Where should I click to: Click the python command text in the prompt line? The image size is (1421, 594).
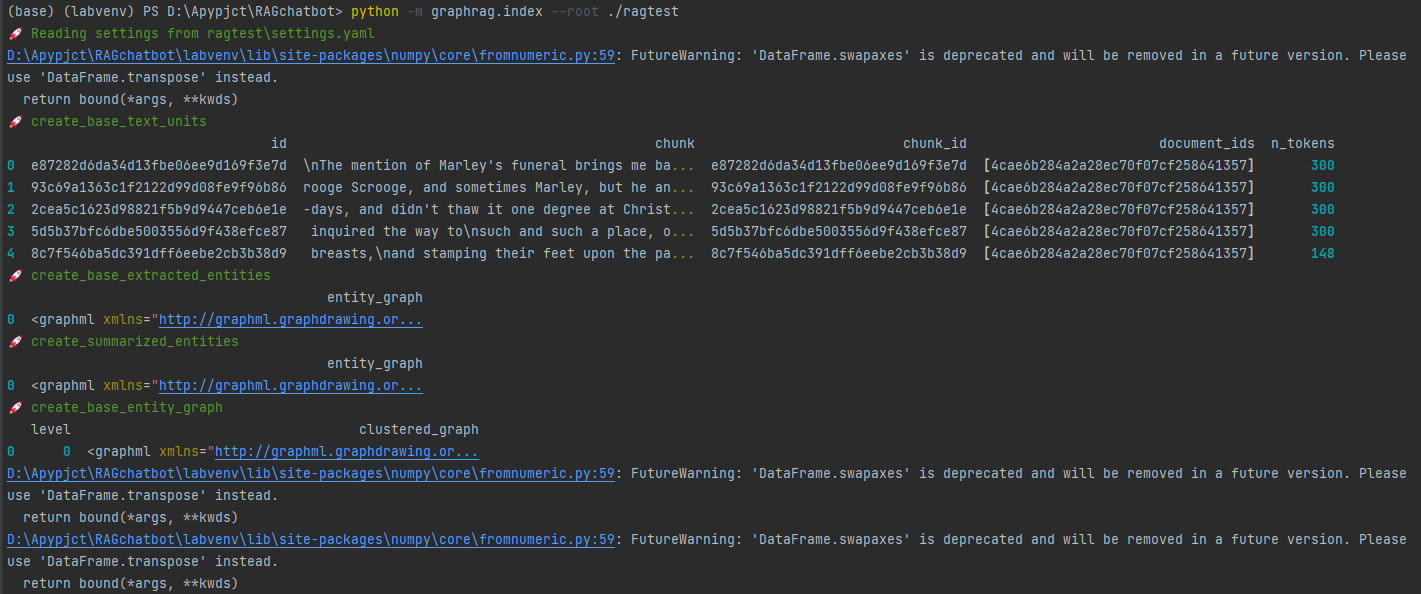(x=375, y=12)
